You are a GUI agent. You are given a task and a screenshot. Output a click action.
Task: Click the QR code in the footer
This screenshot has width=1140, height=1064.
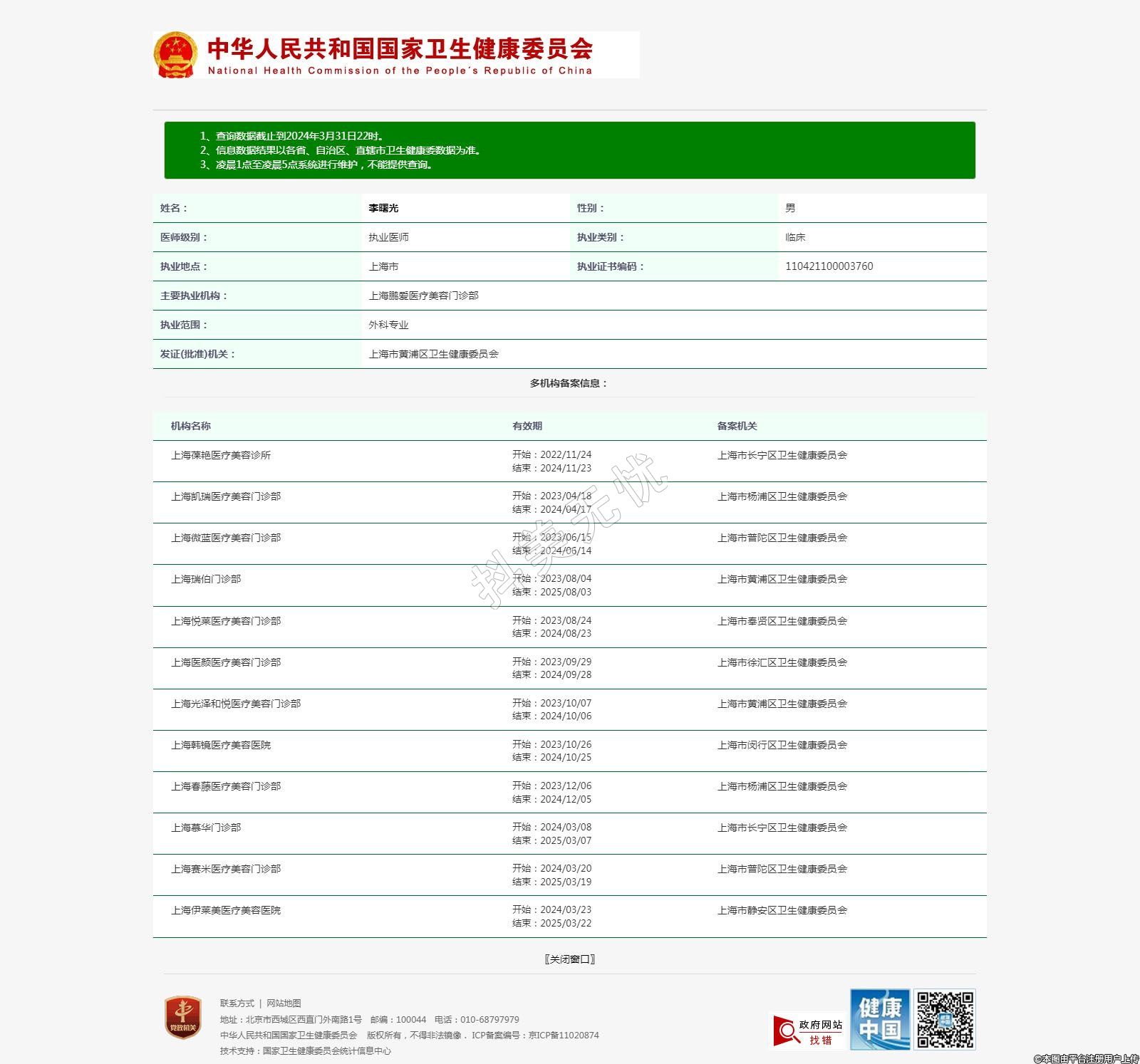(945, 1019)
